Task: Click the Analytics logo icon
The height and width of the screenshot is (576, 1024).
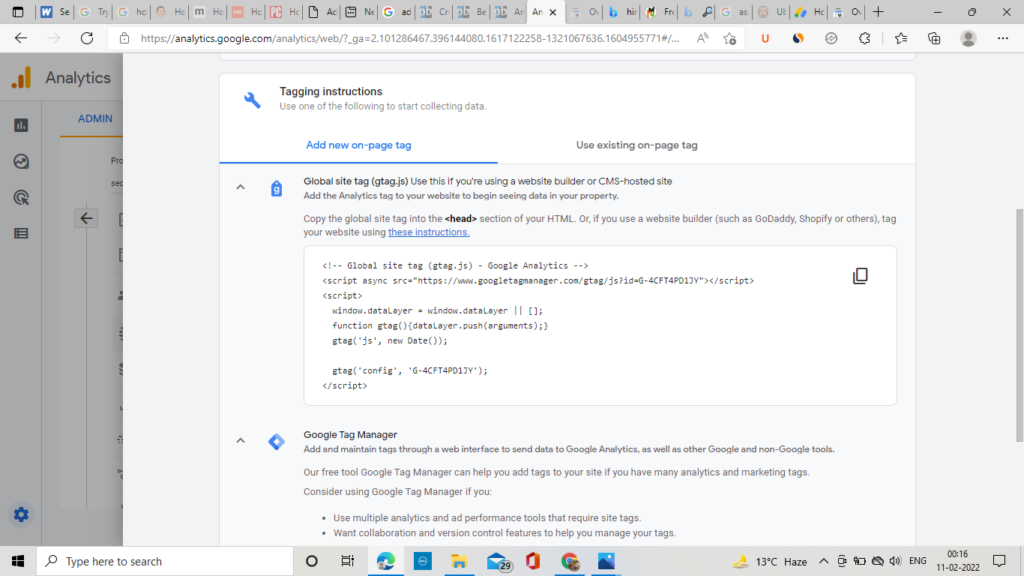Action: (x=22, y=78)
